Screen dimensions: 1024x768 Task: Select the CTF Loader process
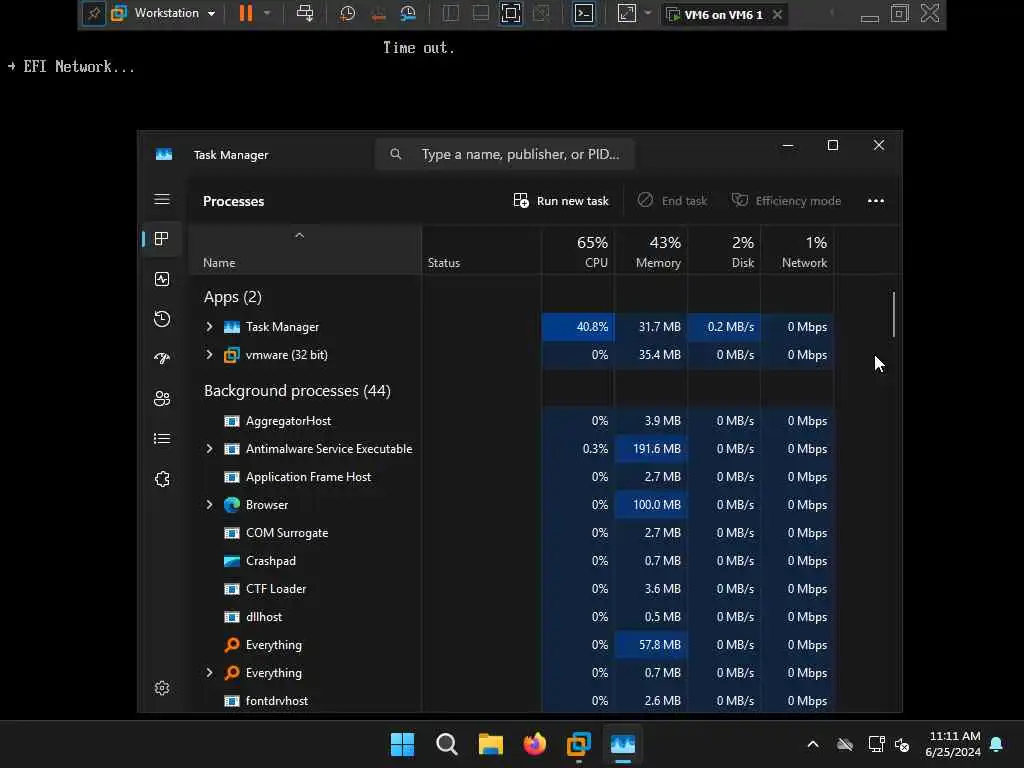pyautogui.click(x=511, y=589)
